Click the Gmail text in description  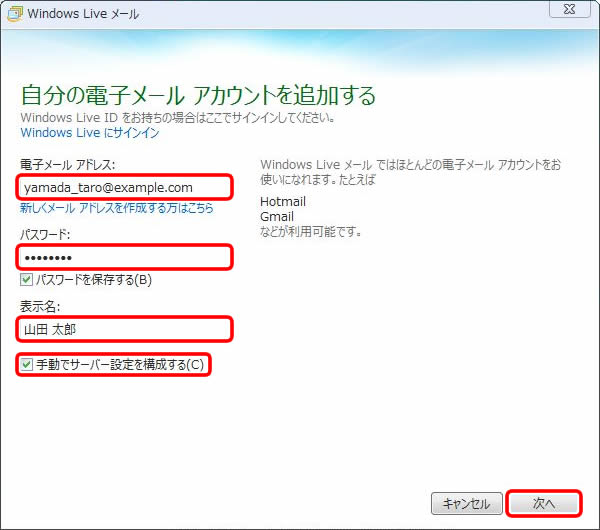pyautogui.click(x=276, y=217)
